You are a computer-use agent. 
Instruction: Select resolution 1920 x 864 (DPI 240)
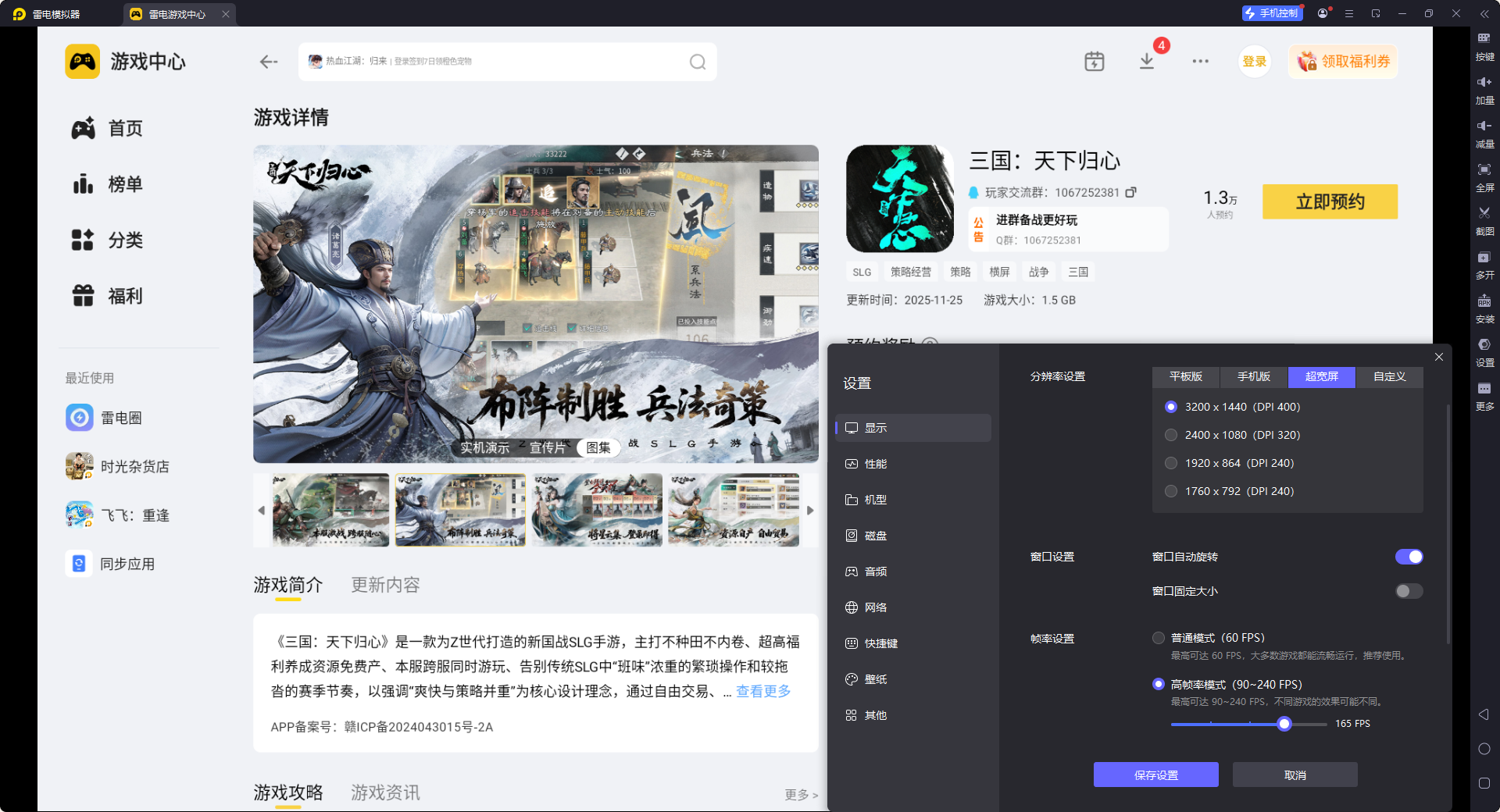point(1230,463)
